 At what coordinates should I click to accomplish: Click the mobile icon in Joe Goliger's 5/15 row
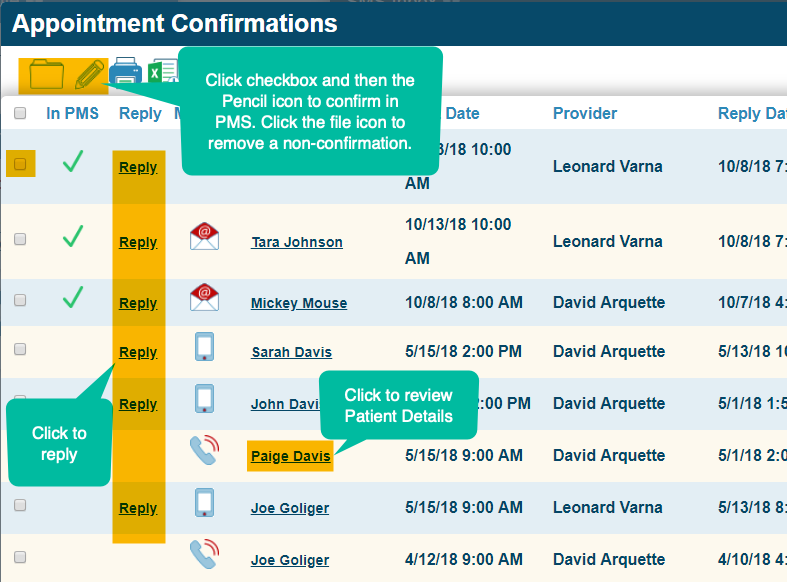[x=205, y=503]
